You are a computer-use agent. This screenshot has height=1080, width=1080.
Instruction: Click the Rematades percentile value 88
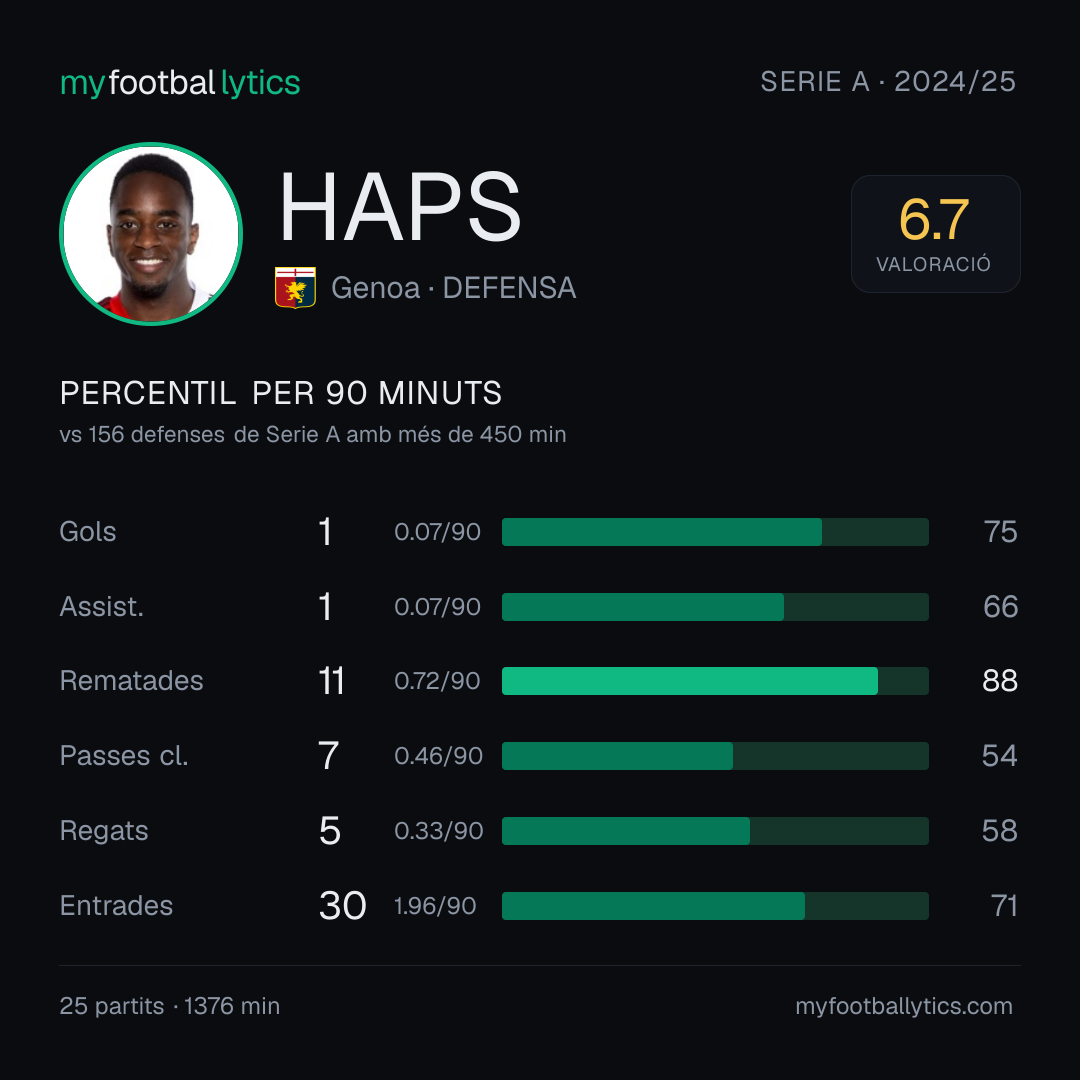tap(999, 681)
